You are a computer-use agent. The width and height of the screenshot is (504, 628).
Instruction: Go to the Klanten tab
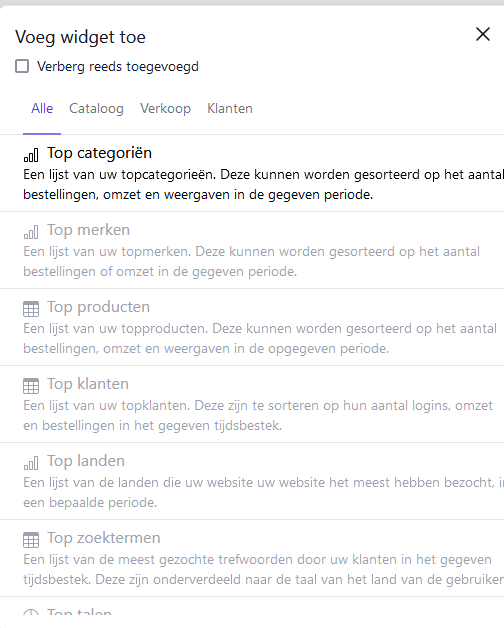[230, 109]
